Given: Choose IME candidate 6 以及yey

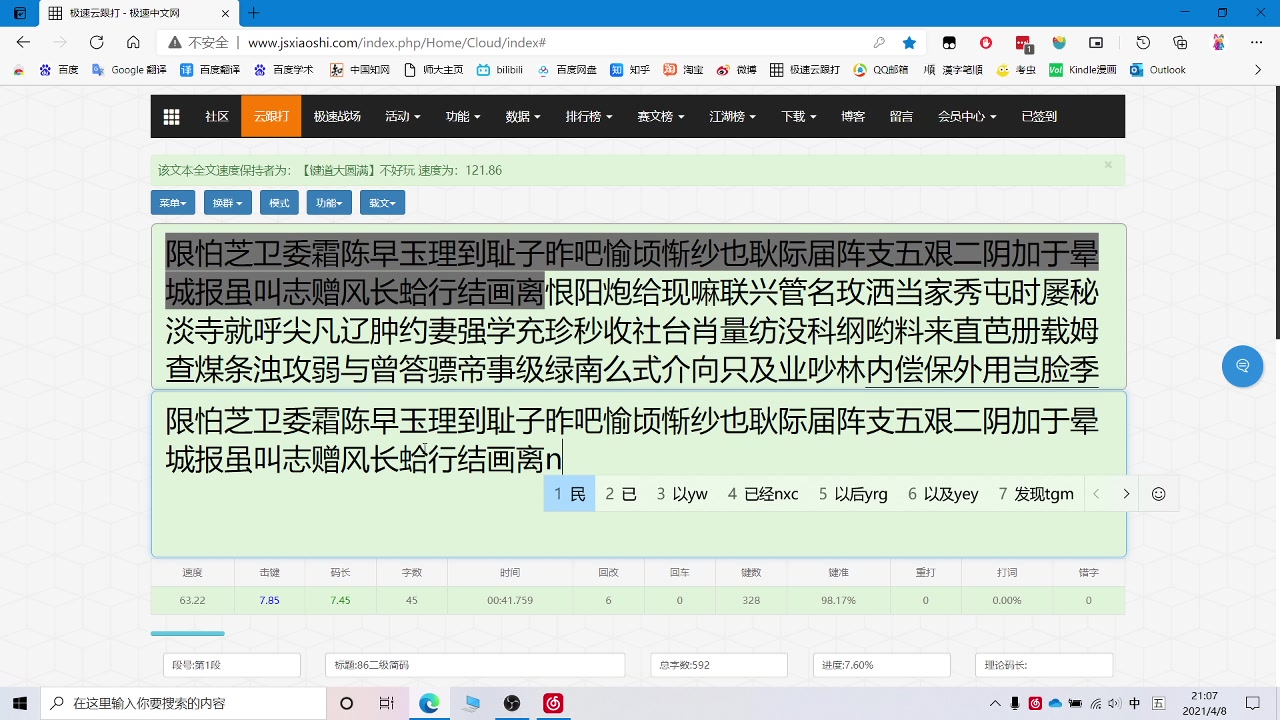Looking at the screenshot, I should [943, 494].
